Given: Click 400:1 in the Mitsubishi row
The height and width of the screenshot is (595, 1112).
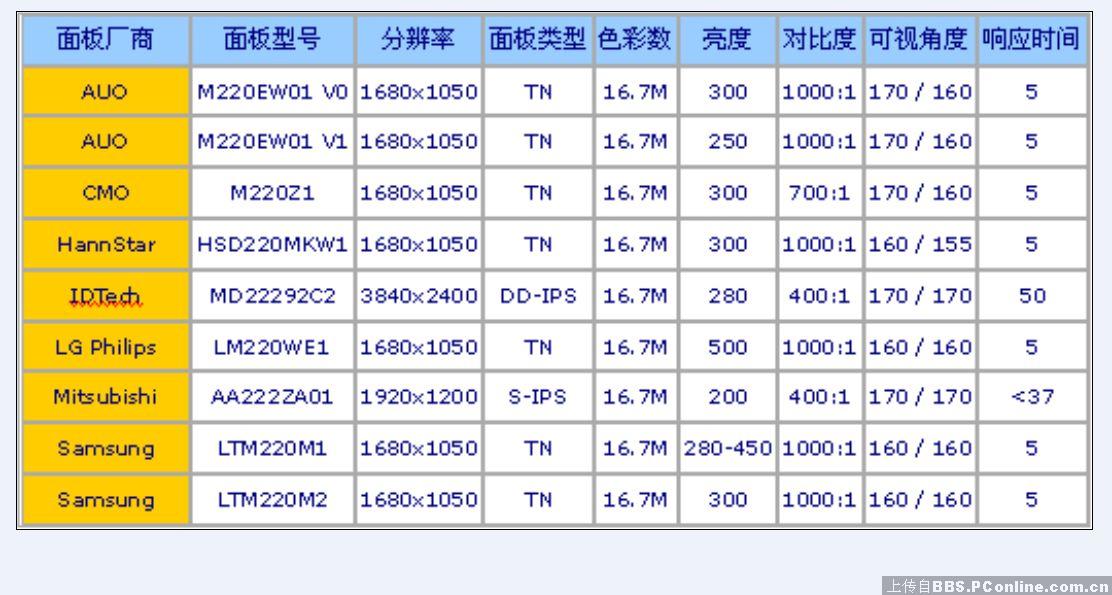Looking at the screenshot, I should (x=820, y=396).
